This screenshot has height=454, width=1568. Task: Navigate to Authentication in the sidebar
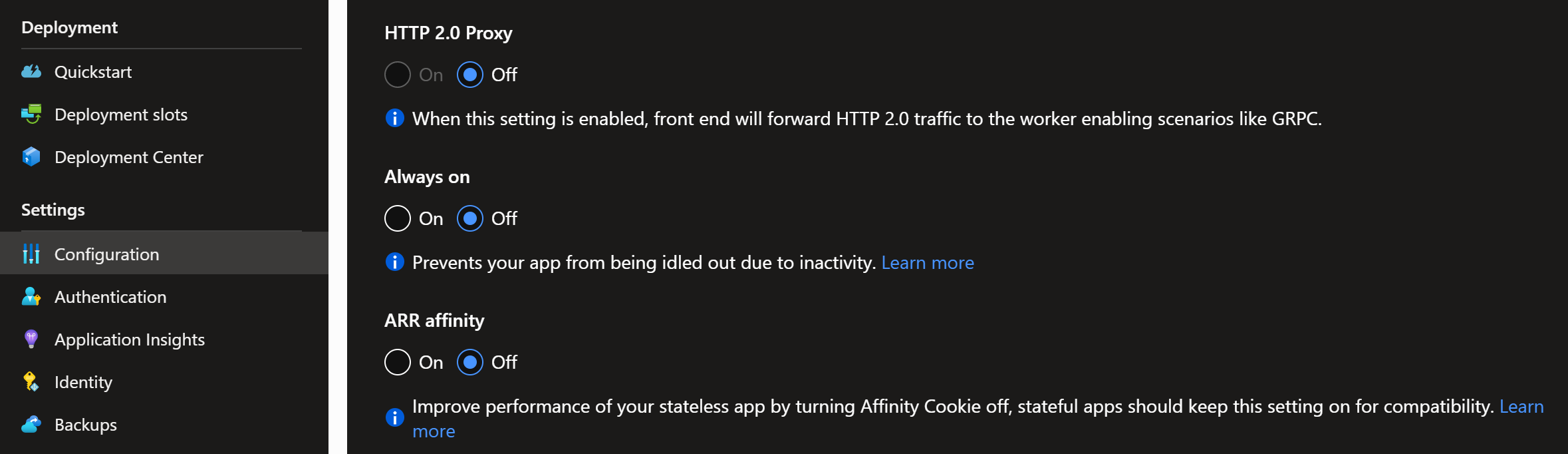110,296
